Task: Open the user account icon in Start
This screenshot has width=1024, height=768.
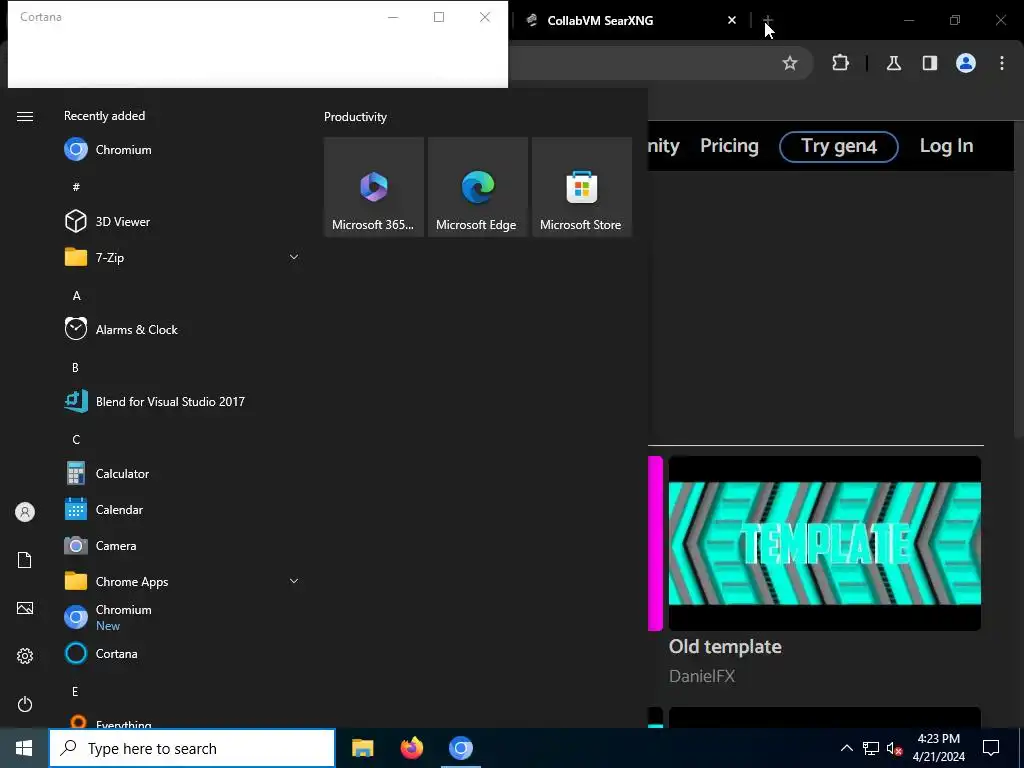Action: pos(25,512)
